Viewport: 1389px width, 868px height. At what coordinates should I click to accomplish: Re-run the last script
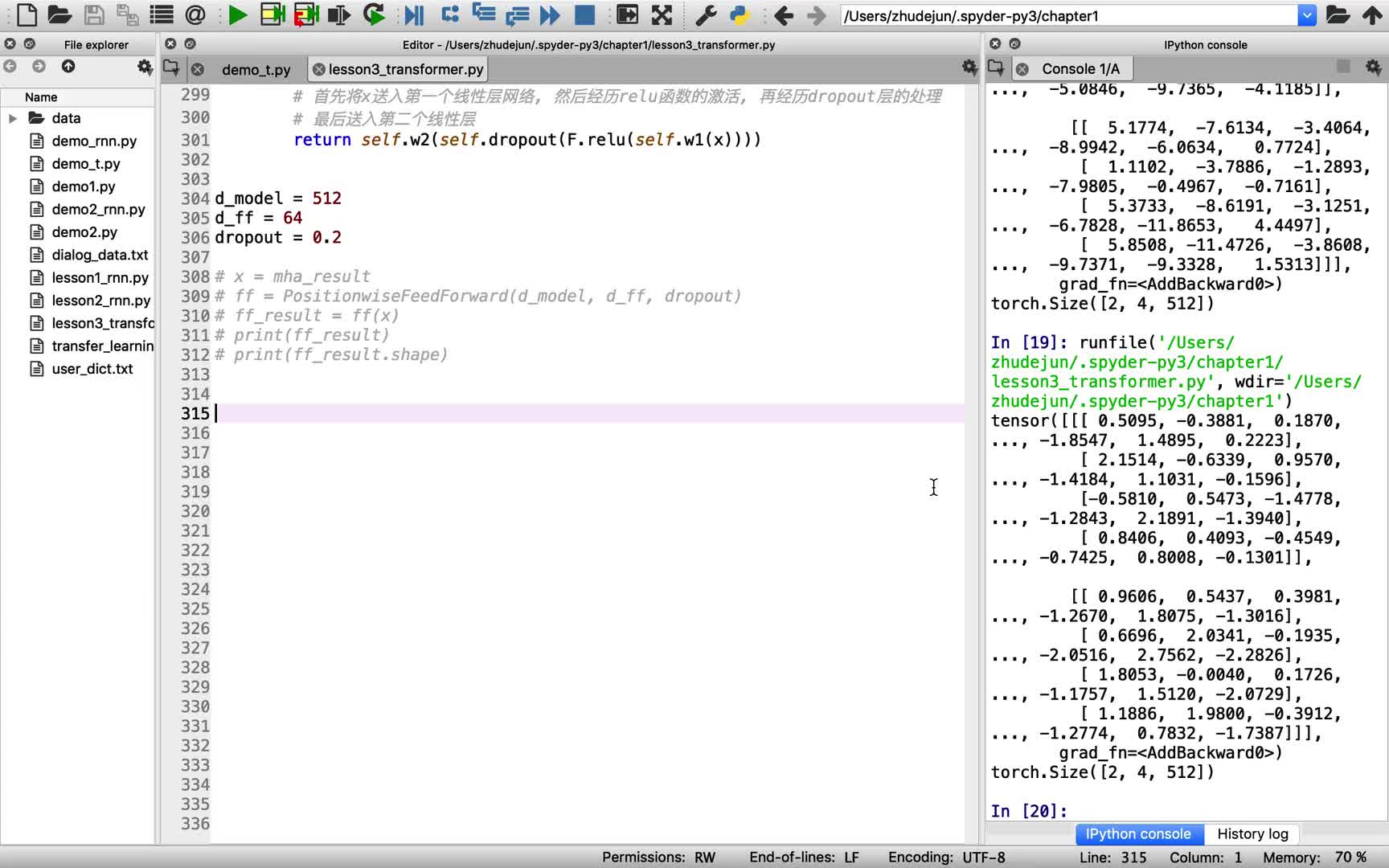(374, 14)
